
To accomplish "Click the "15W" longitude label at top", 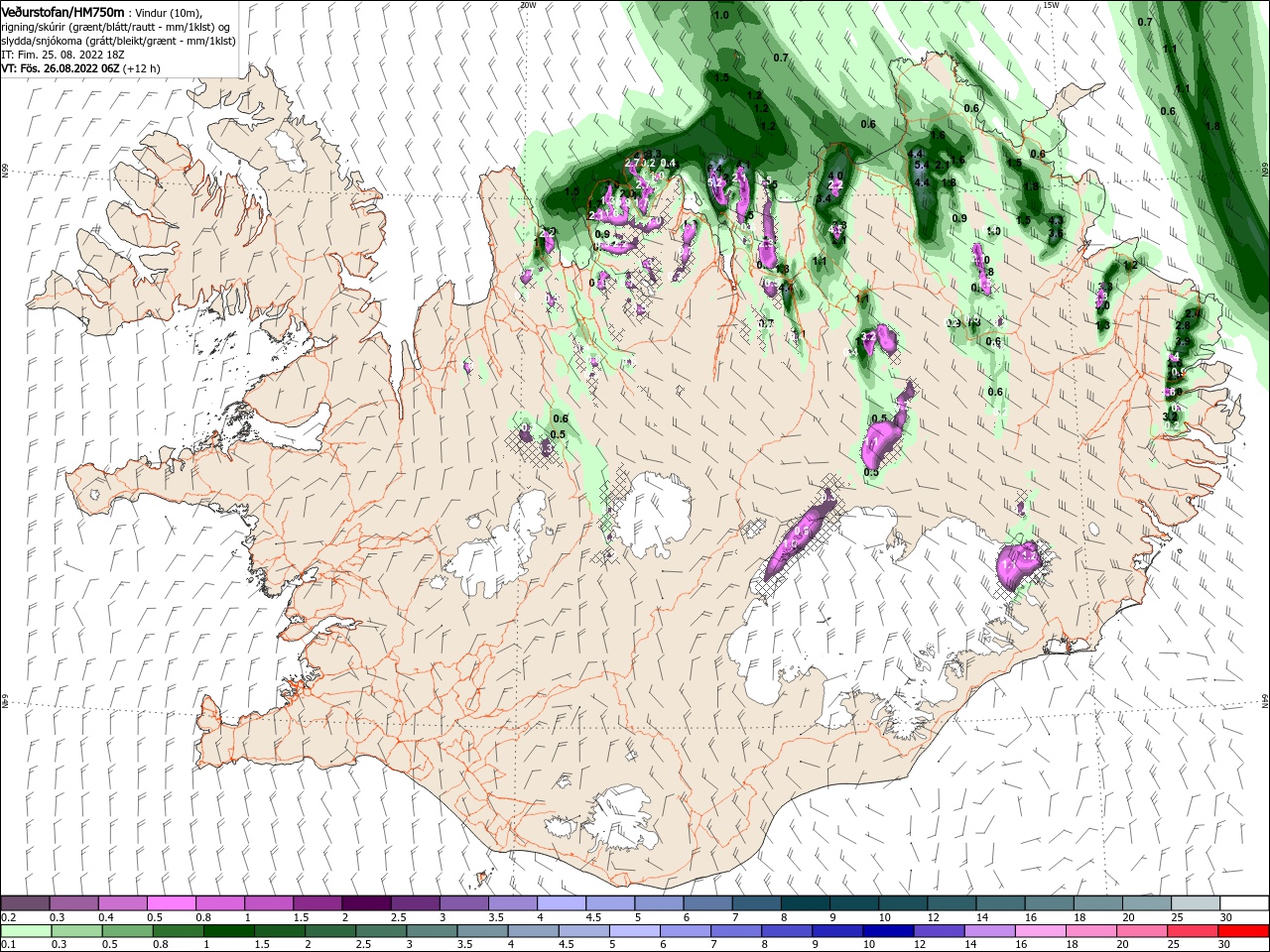I will coord(1051,4).
